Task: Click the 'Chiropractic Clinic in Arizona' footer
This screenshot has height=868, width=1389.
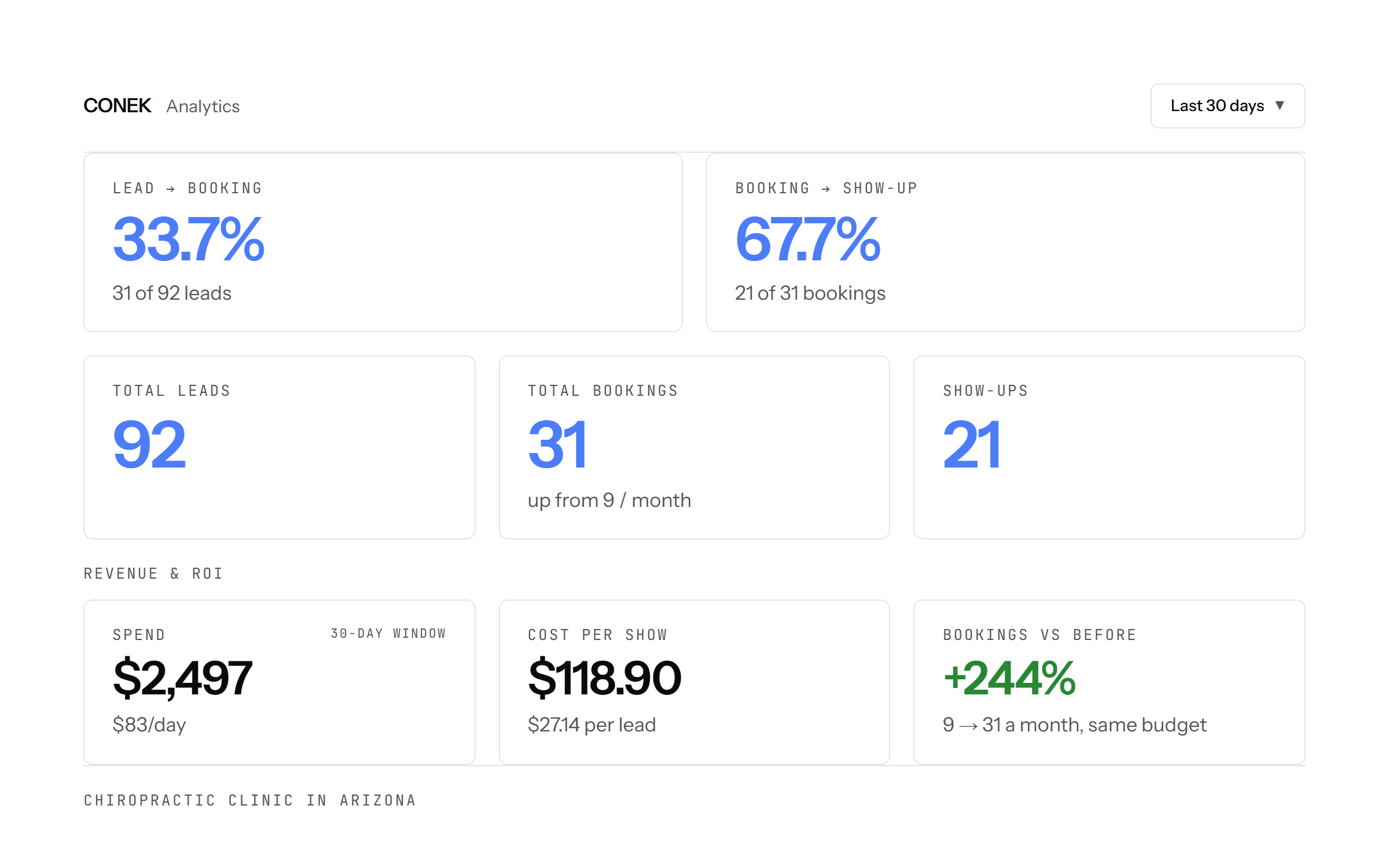Action: 250,800
